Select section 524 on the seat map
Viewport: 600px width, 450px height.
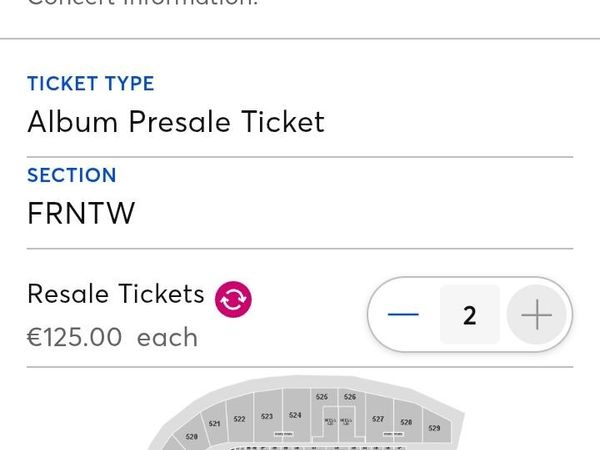pos(295,415)
